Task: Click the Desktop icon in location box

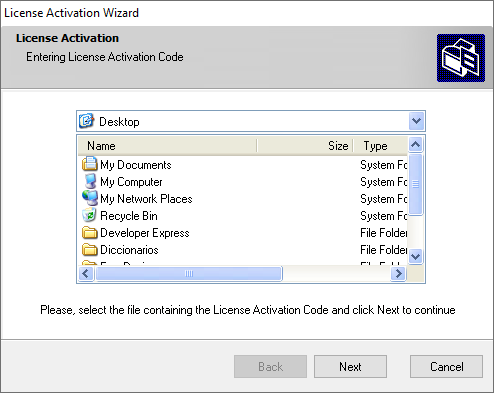Action: (87, 121)
